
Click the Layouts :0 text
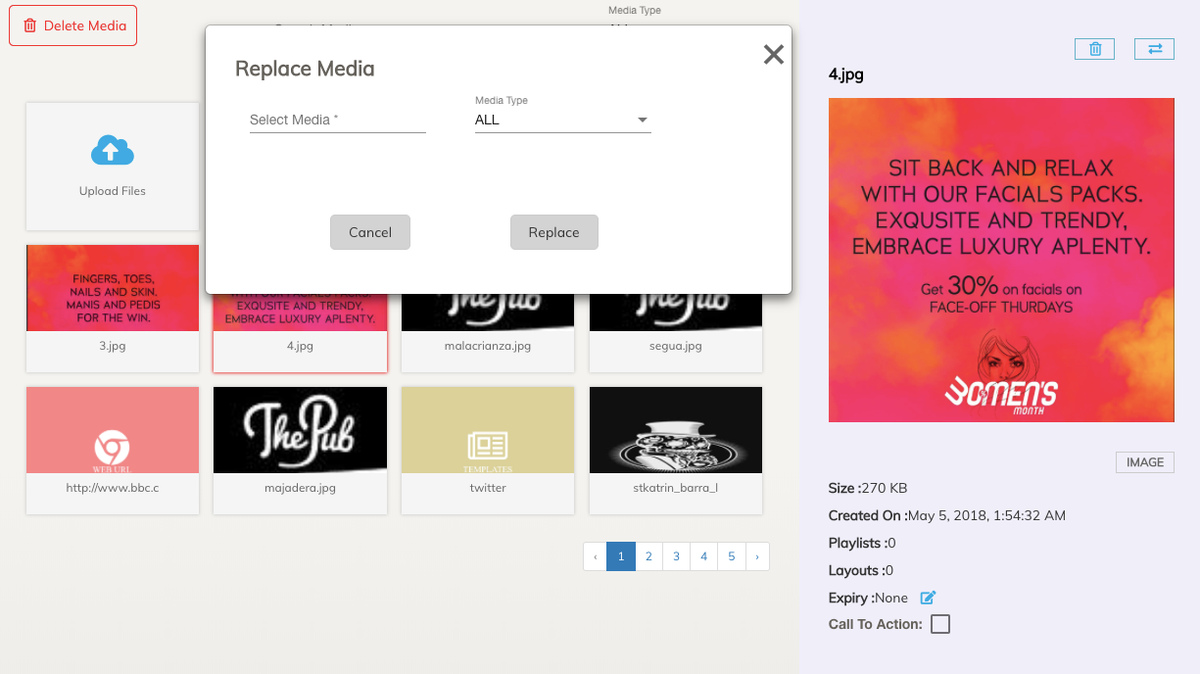click(x=861, y=570)
